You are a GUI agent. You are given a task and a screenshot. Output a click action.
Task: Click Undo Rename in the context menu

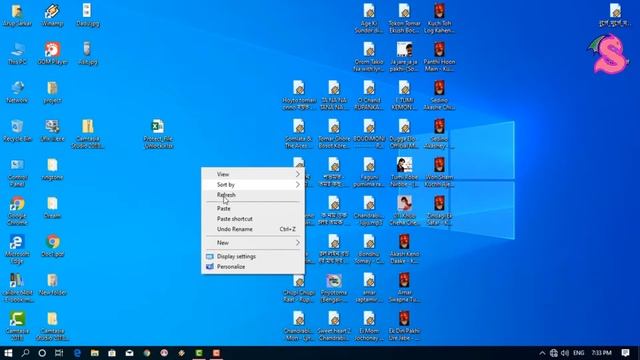point(253,229)
